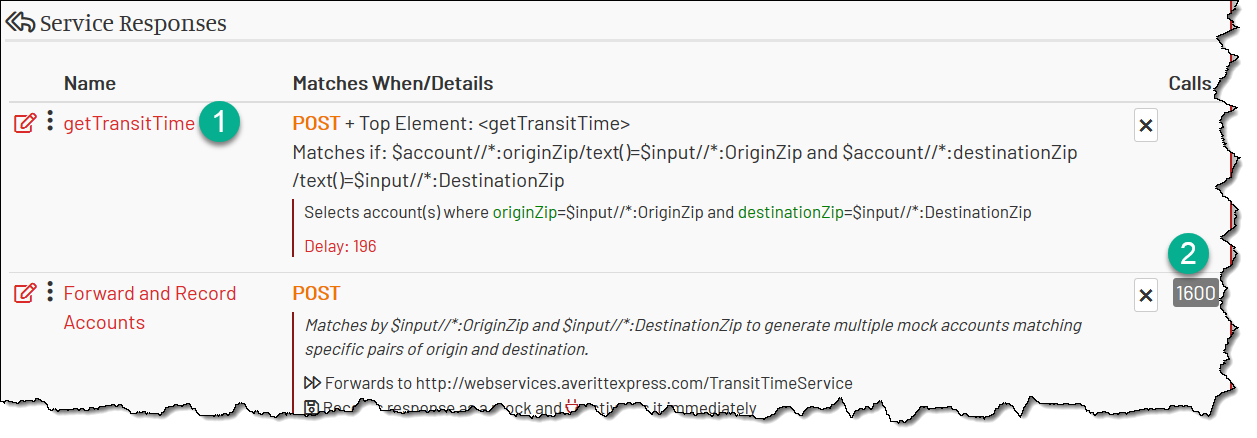This screenshot has width=1257, height=438.
Task: Click the Matches When/Details column header
Action: point(393,83)
